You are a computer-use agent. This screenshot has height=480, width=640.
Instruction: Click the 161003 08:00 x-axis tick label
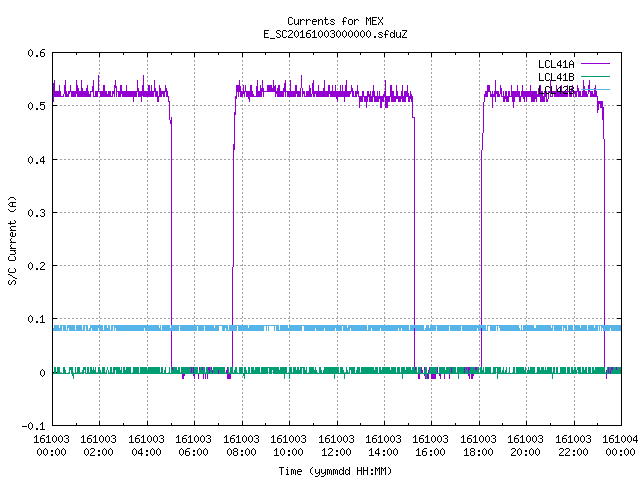point(242,446)
